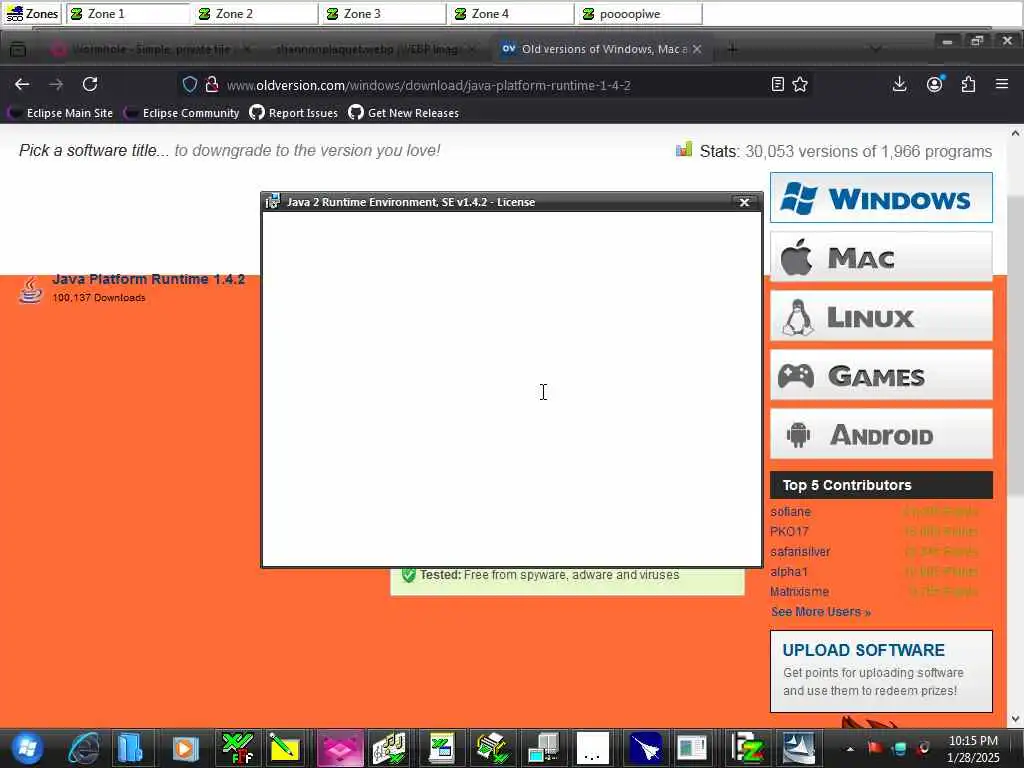View site security via the padlock icon

[x=212, y=85]
